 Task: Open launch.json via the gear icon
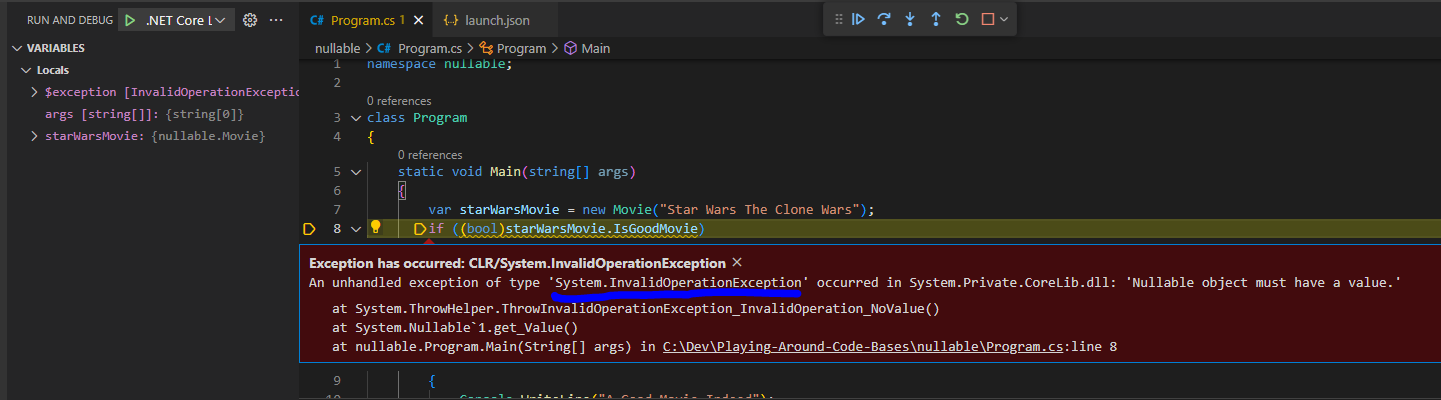[251, 20]
